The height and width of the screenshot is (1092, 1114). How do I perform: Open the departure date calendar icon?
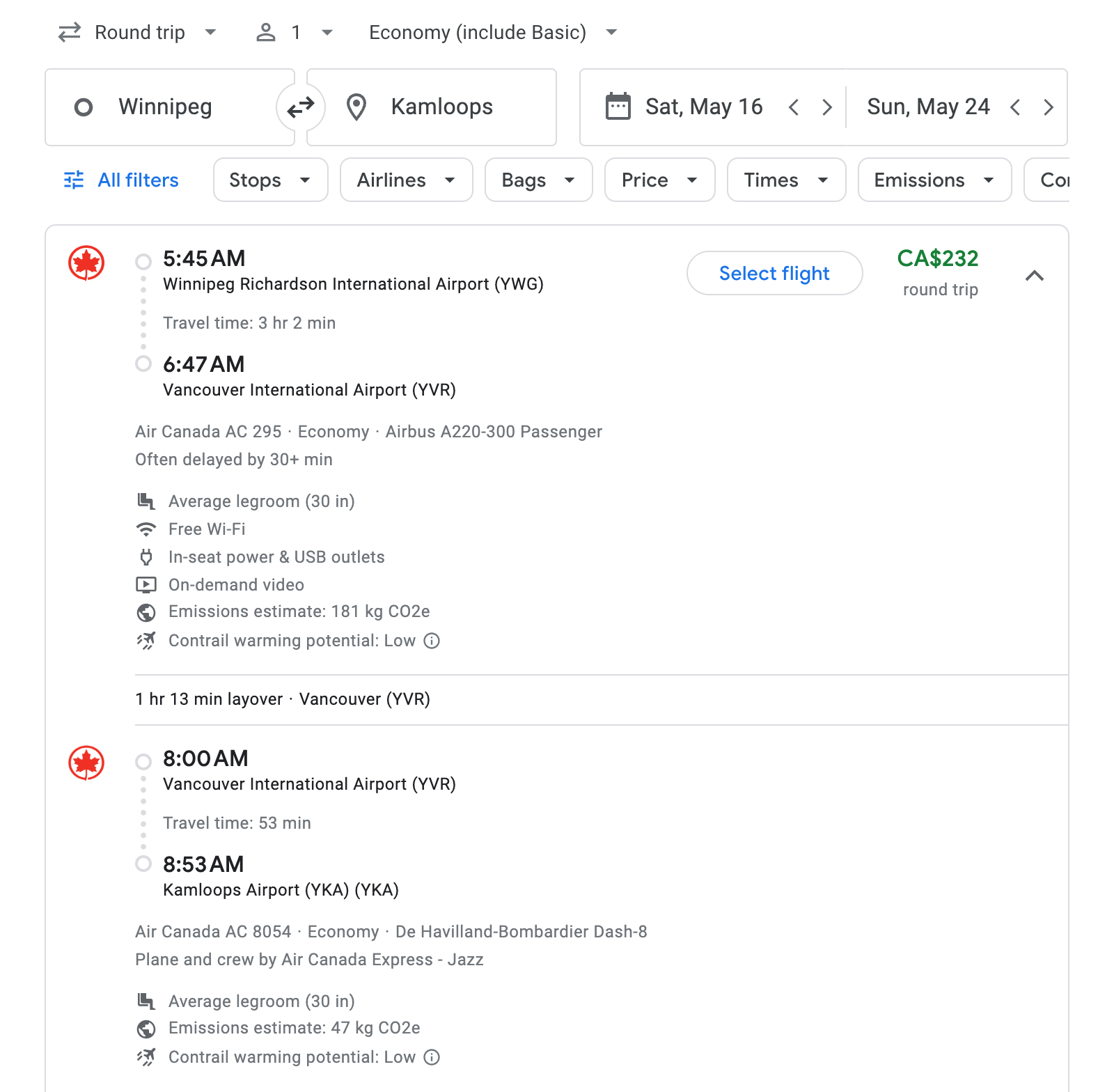click(x=618, y=107)
